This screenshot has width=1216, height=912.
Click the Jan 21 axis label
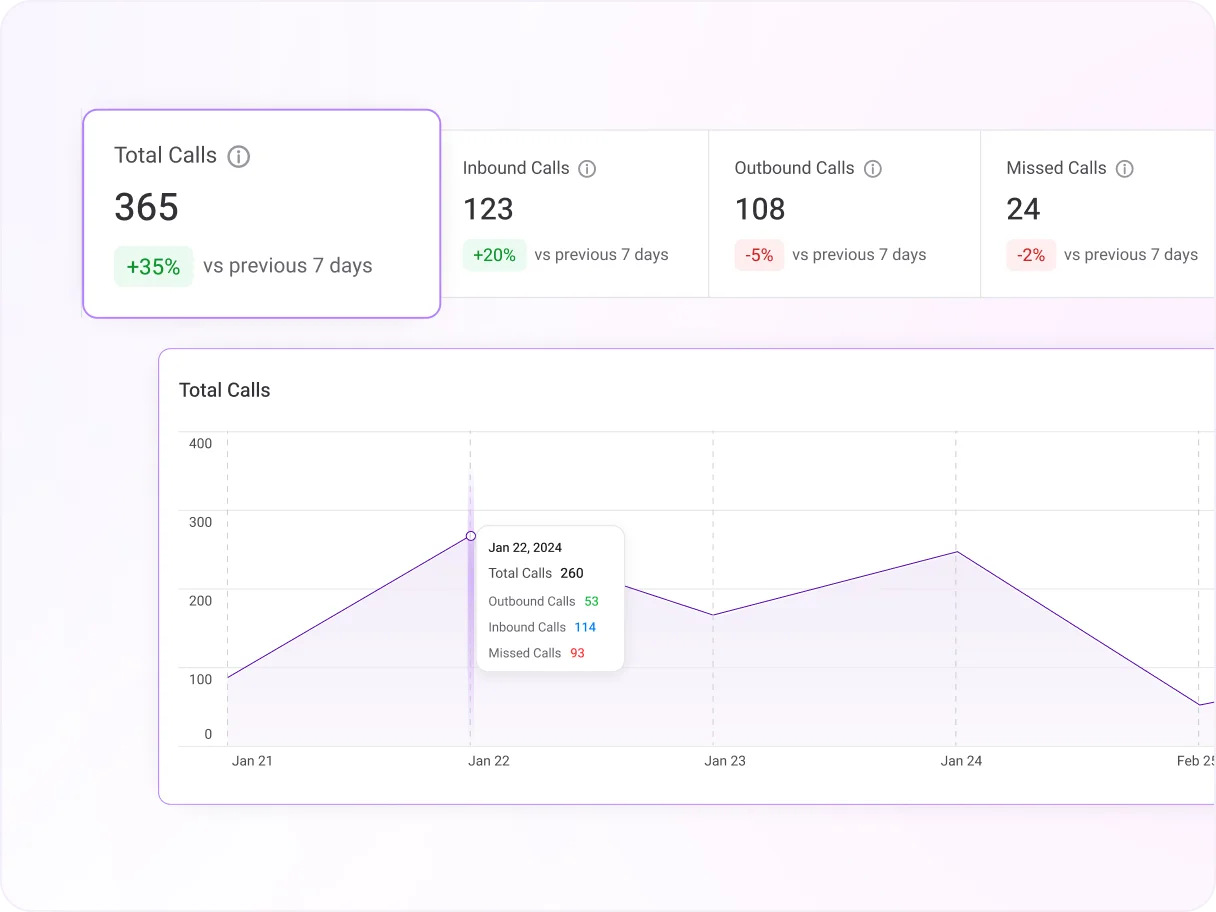pos(252,761)
